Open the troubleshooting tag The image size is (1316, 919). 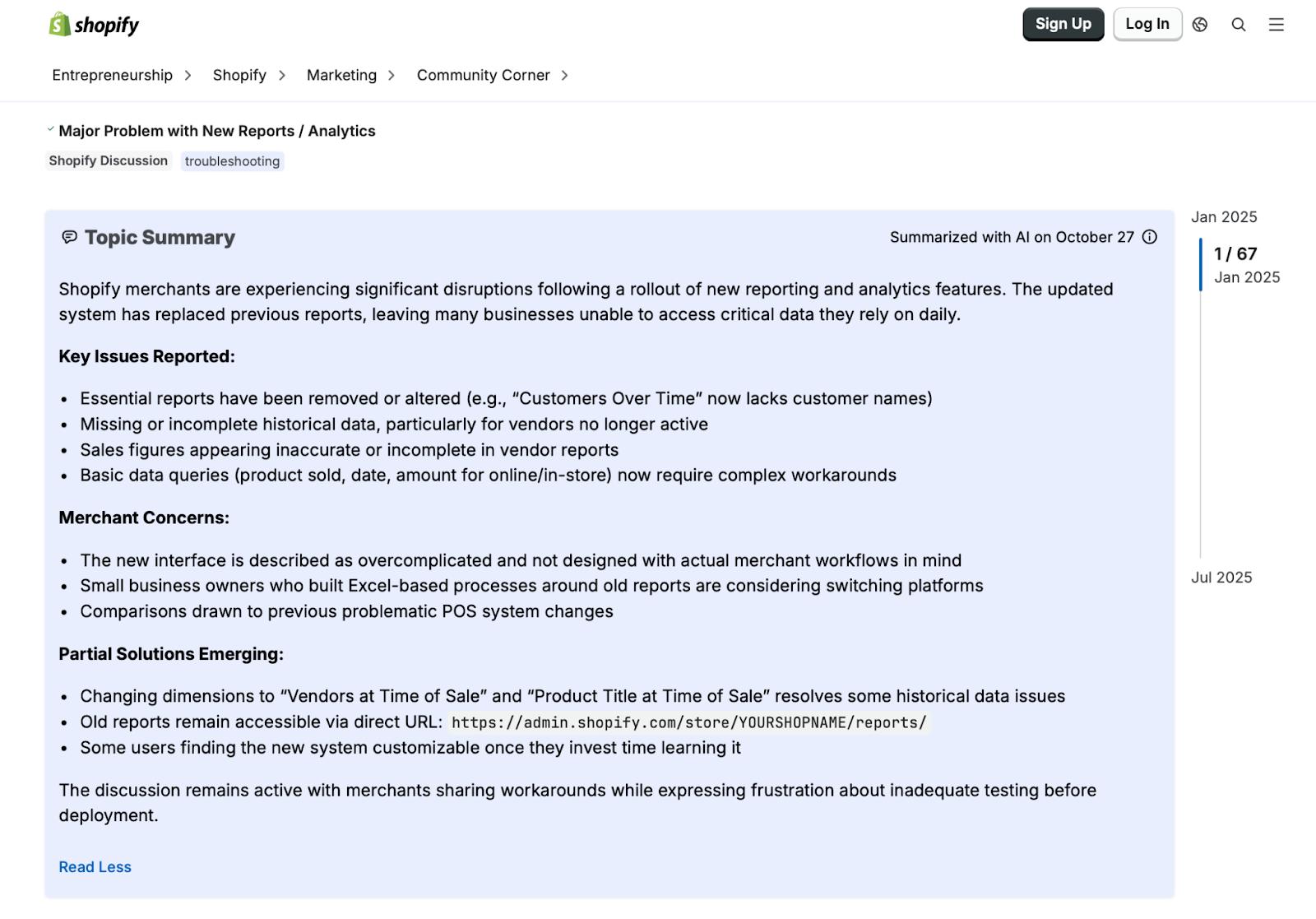point(232,161)
